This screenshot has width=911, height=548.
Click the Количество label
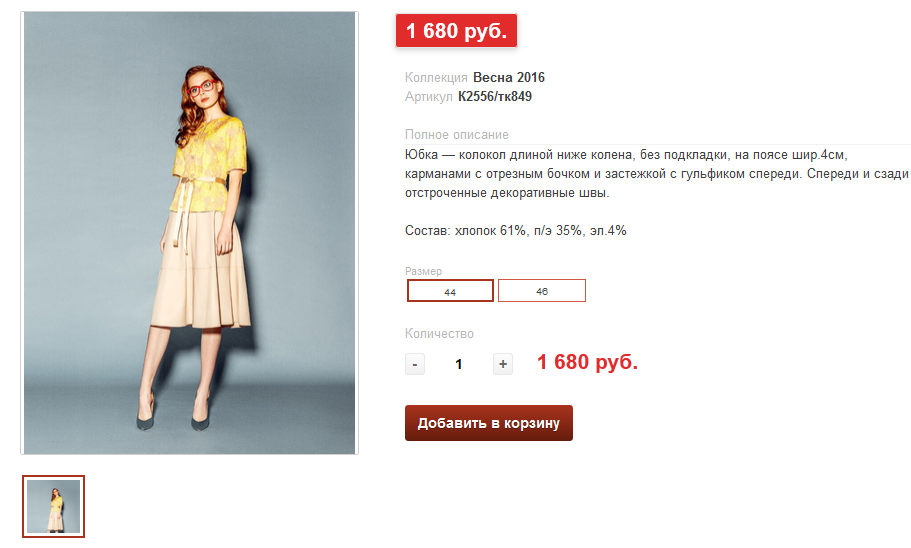(x=439, y=334)
